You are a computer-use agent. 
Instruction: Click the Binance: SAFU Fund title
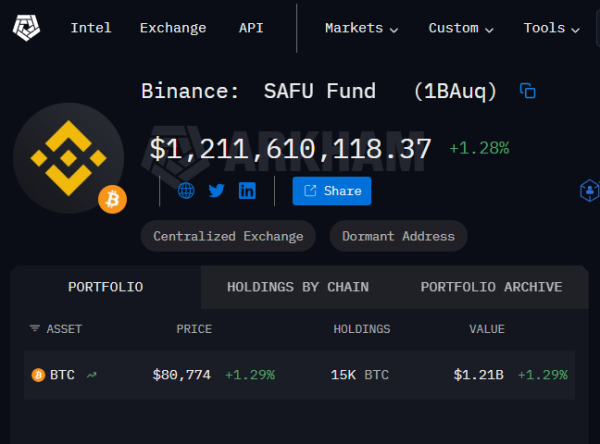(x=258, y=91)
